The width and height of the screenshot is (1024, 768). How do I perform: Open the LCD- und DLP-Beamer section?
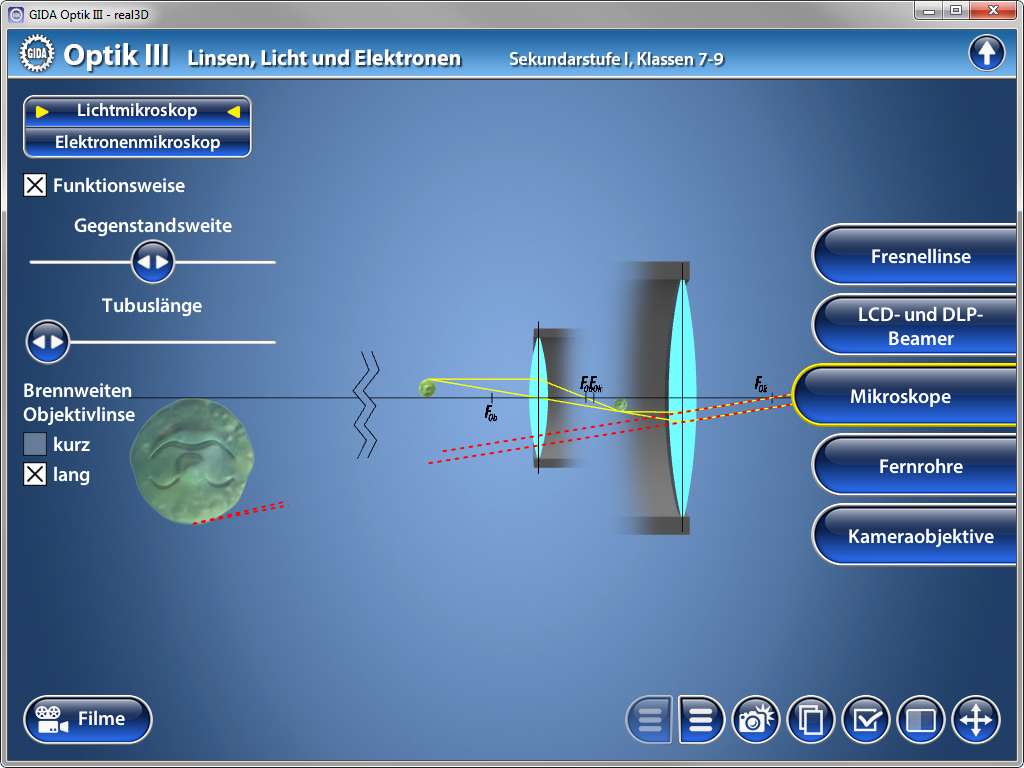click(x=920, y=326)
